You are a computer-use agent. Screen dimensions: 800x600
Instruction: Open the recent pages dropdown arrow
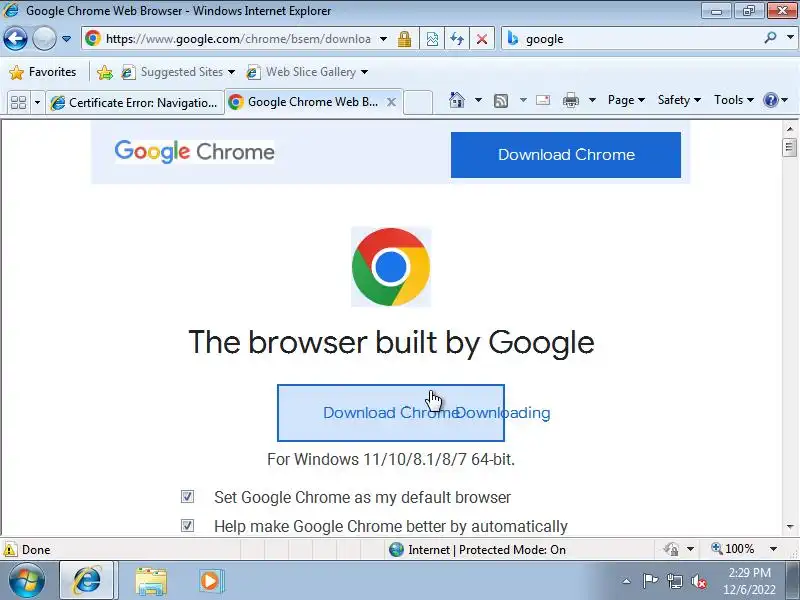(66, 39)
